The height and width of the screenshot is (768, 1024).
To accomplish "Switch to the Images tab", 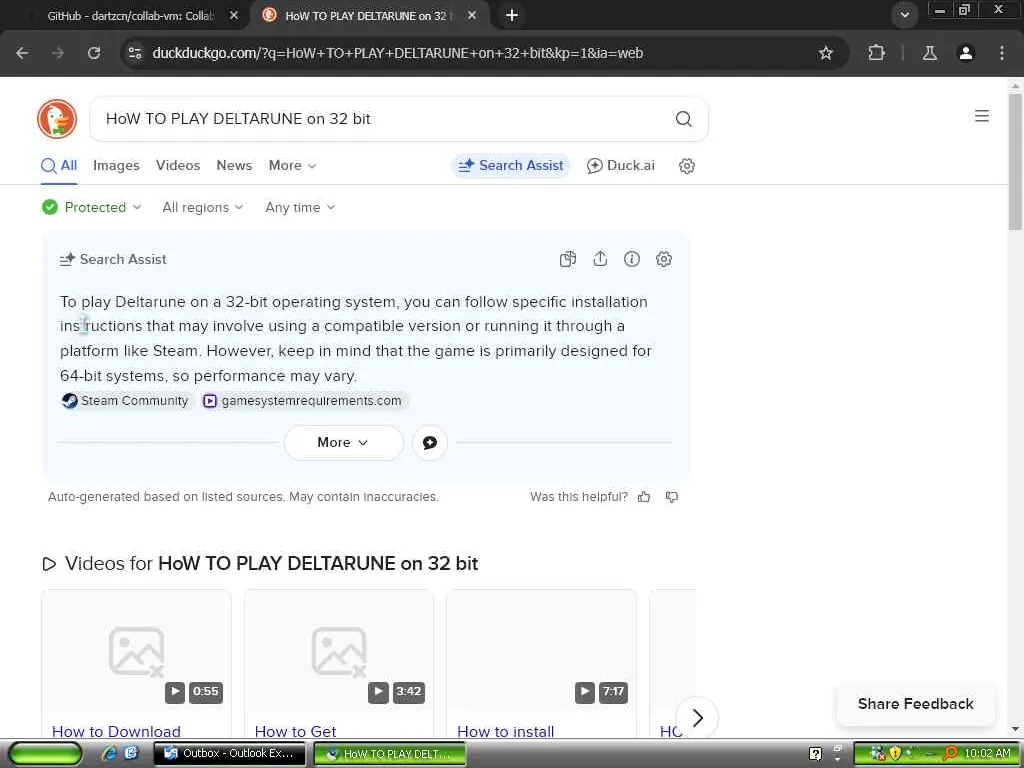I will (x=116, y=166).
